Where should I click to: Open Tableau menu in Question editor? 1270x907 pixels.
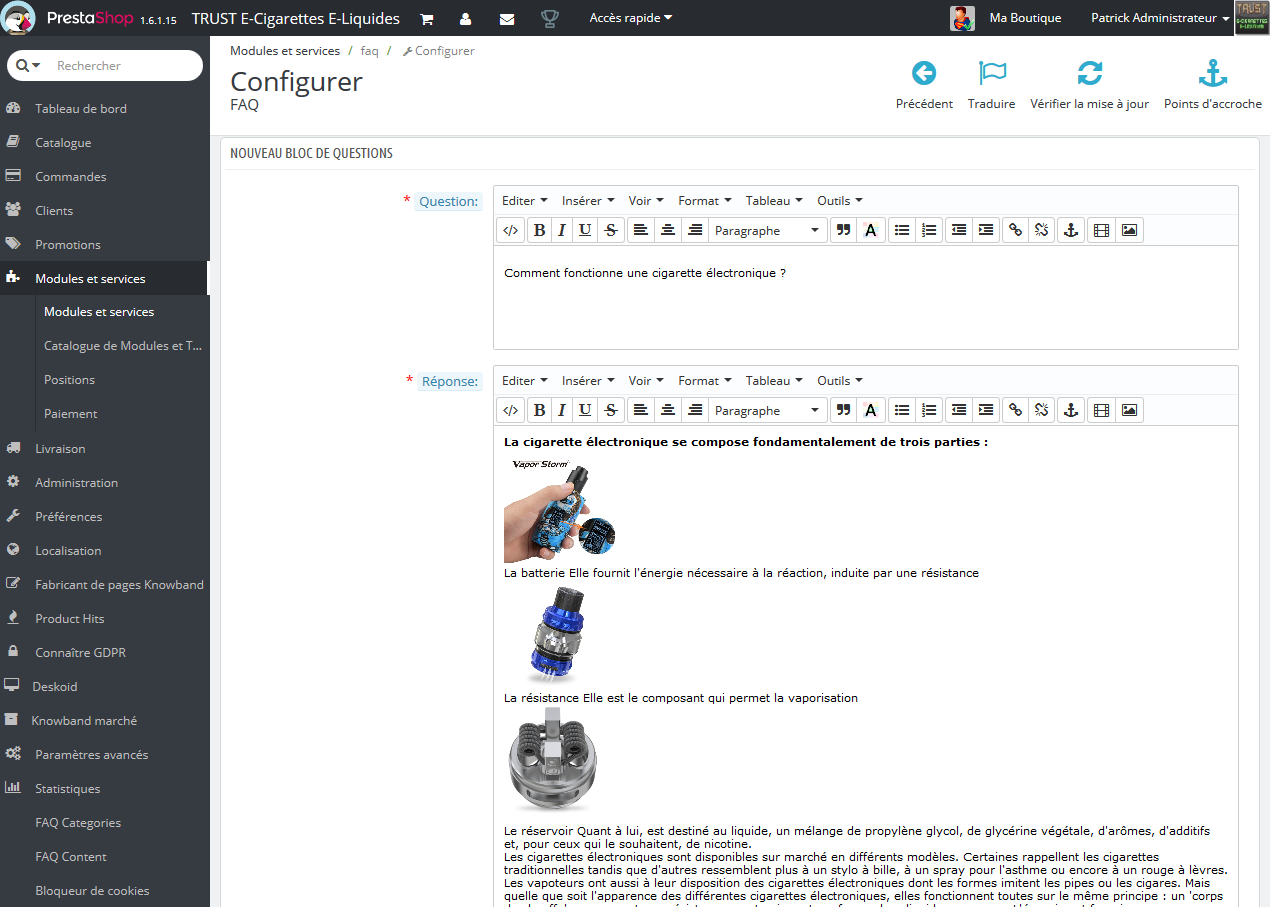(774, 201)
